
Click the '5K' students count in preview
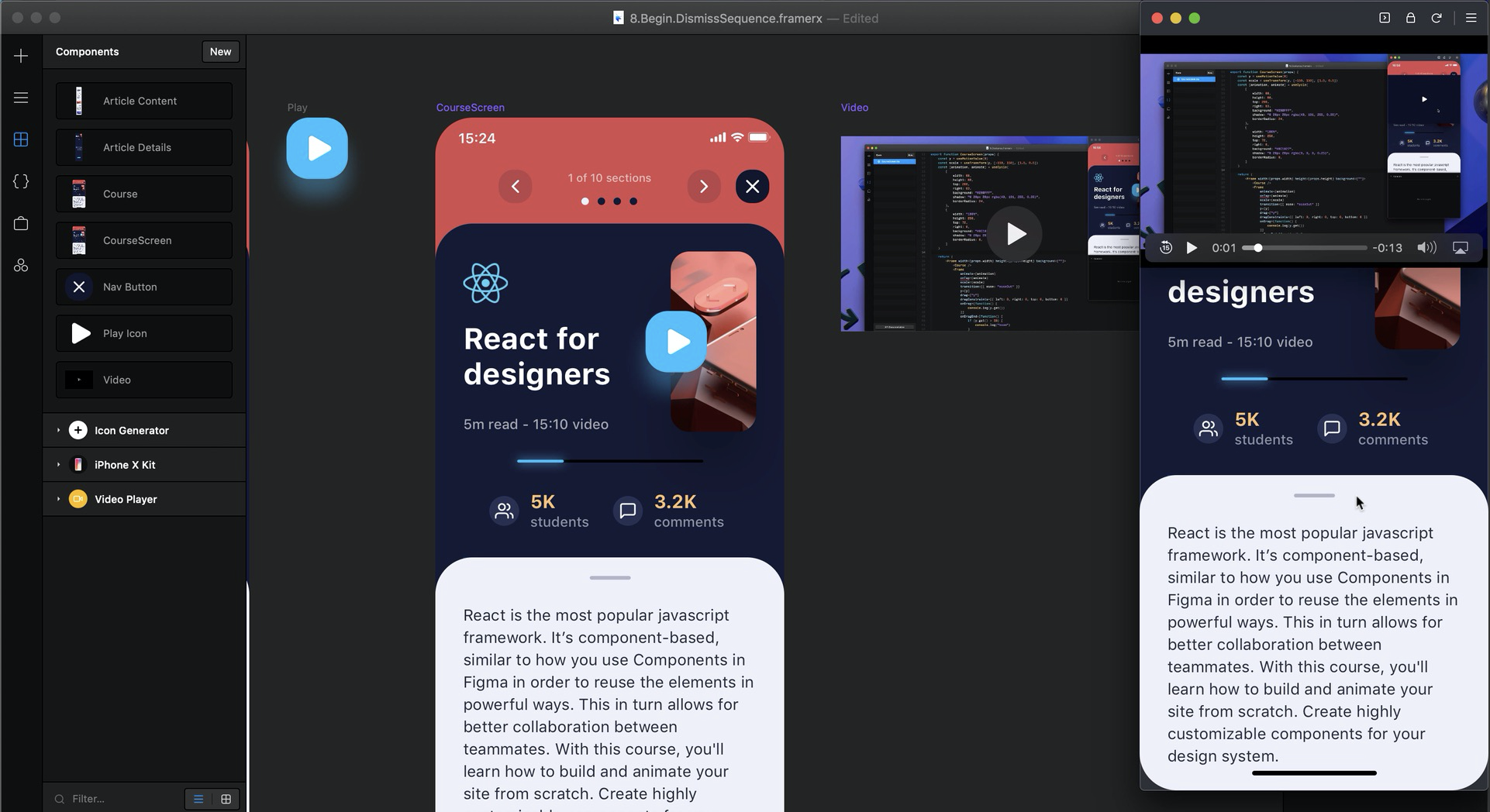click(x=1247, y=419)
